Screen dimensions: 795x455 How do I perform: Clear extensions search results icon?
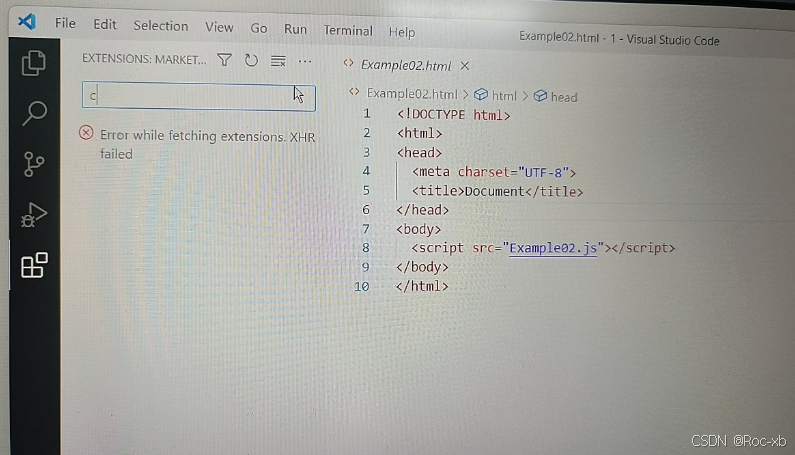[x=278, y=61]
